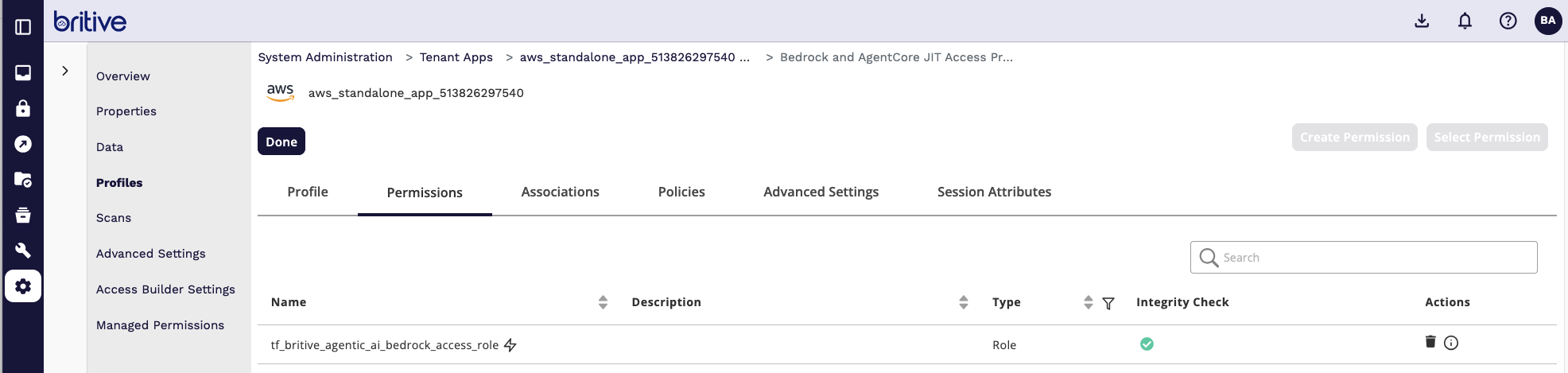View info for bedrock access role
The height and width of the screenshot is (373, 1568).
click(1451, 343)
